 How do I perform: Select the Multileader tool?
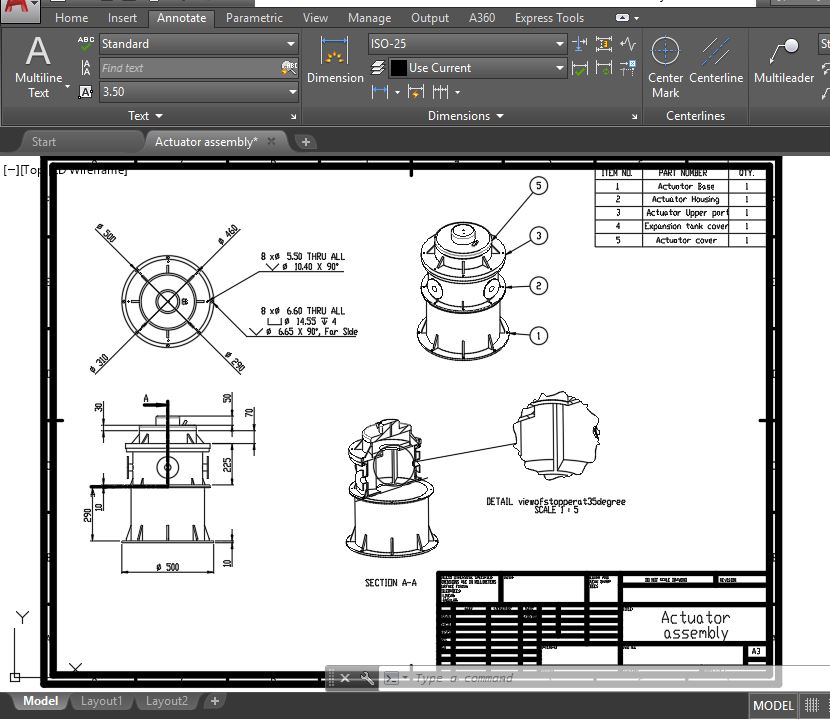tap(783, 60)
